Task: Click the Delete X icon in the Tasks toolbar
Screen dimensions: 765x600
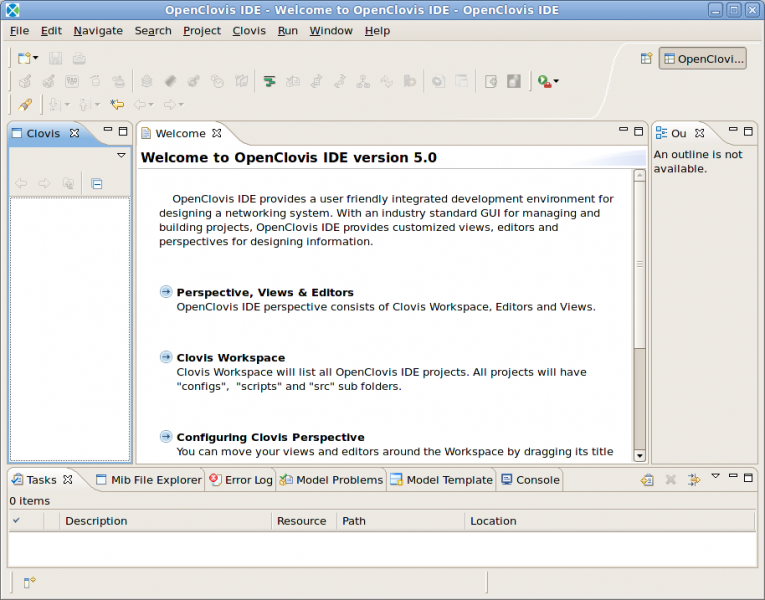Action: tap(671, 480)
